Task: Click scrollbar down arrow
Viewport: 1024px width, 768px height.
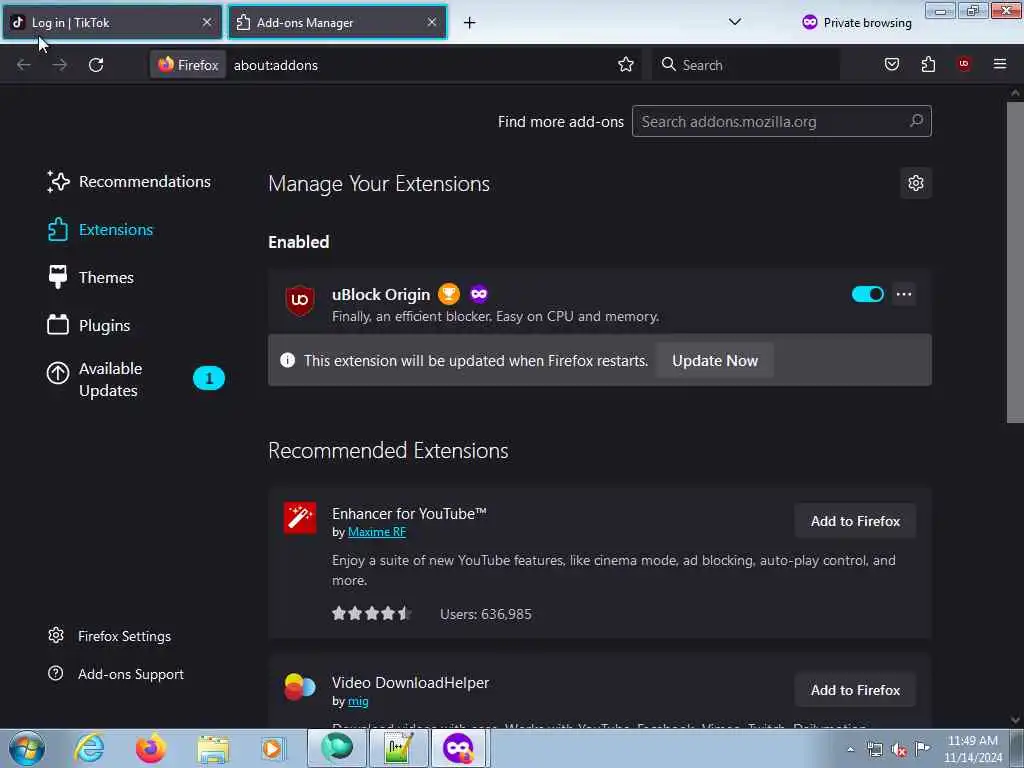Action: click(x=1015, y=720)
